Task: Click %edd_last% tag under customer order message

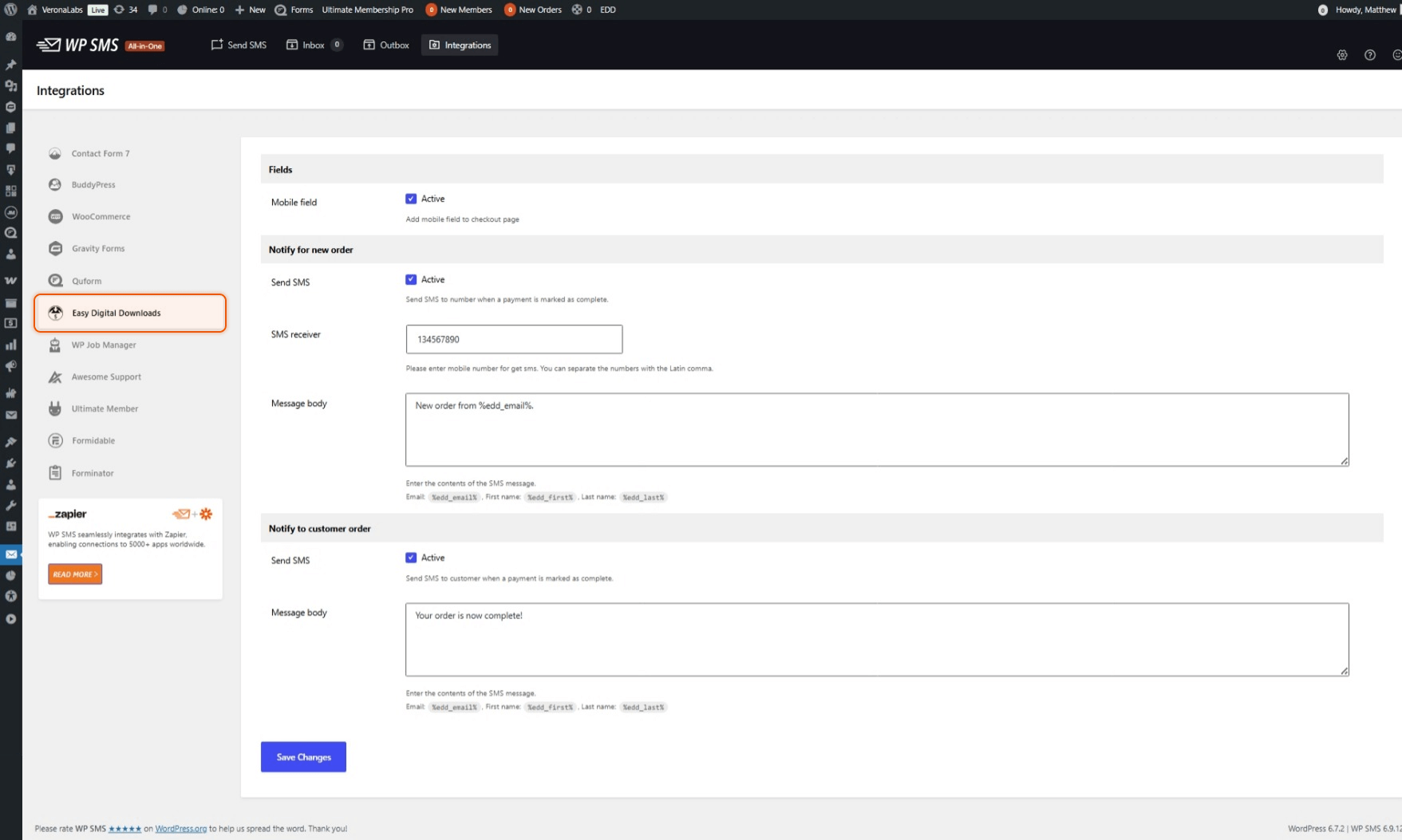Action: point(643,707)
